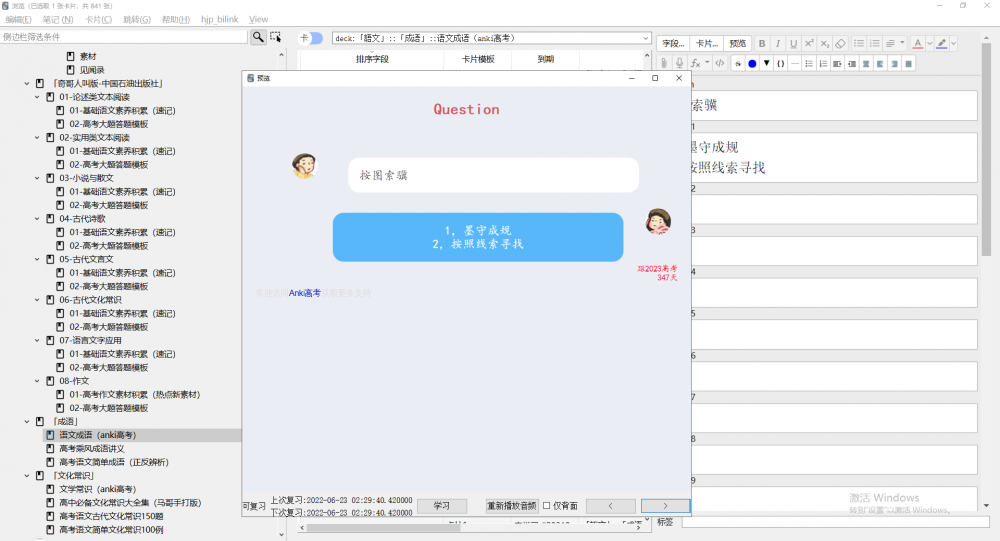1000x541 pixels.
Task: Click the 字段... button
Action: [x=673, y=43]
